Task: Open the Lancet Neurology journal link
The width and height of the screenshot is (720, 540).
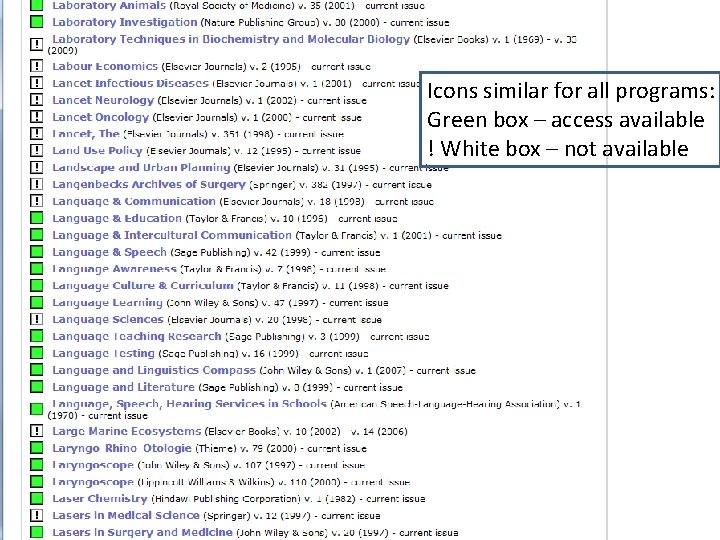Action: coord(103,100)
